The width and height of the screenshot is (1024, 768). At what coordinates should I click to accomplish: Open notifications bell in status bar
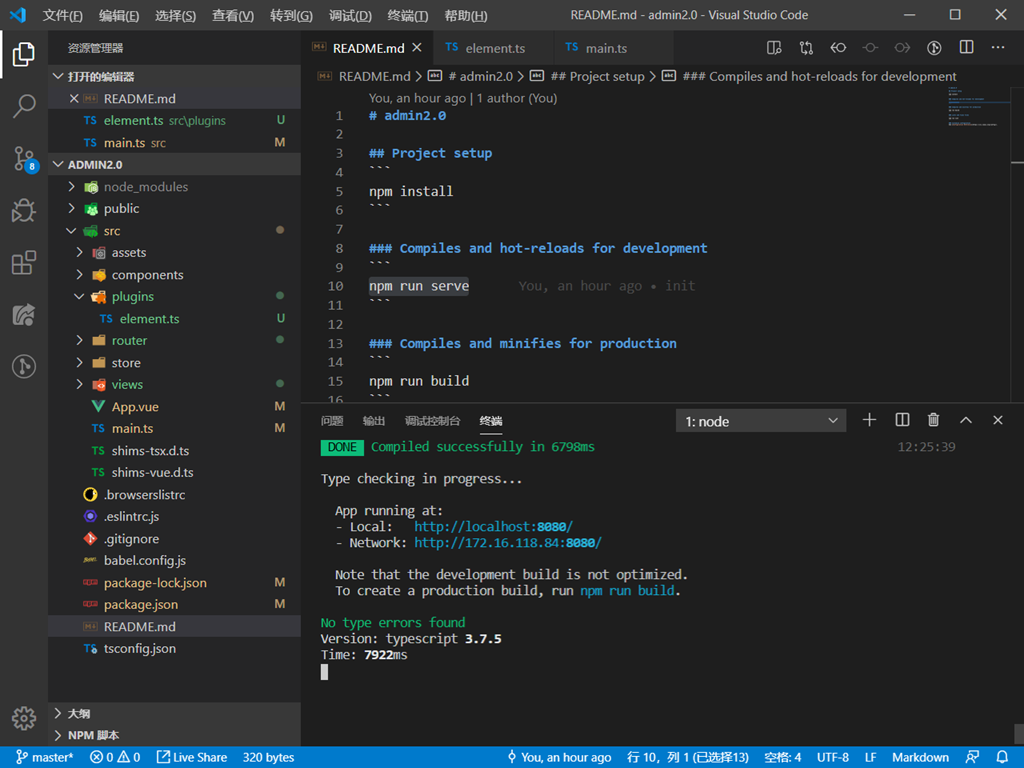click(x=1003, y=757)
